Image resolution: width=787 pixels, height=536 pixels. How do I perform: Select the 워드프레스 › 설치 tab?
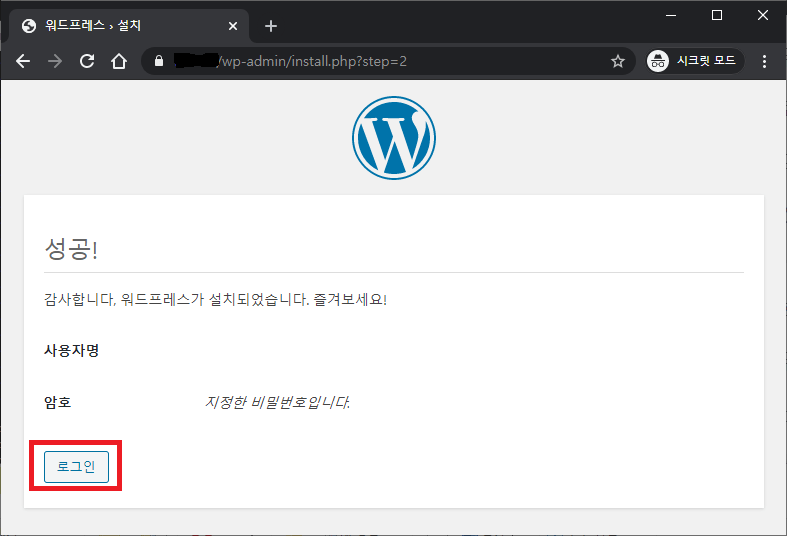click(120, 26)
